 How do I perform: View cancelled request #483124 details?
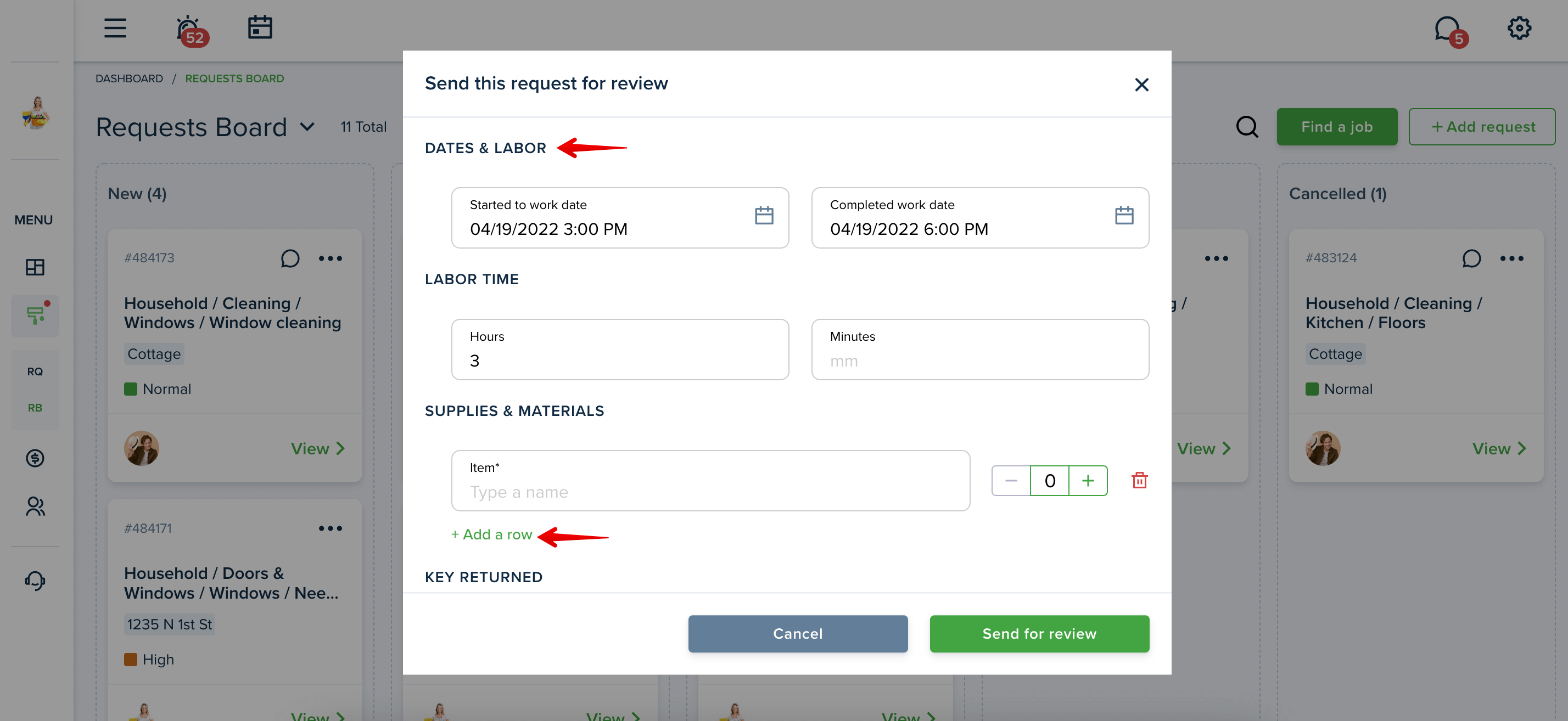(1499, 448)
